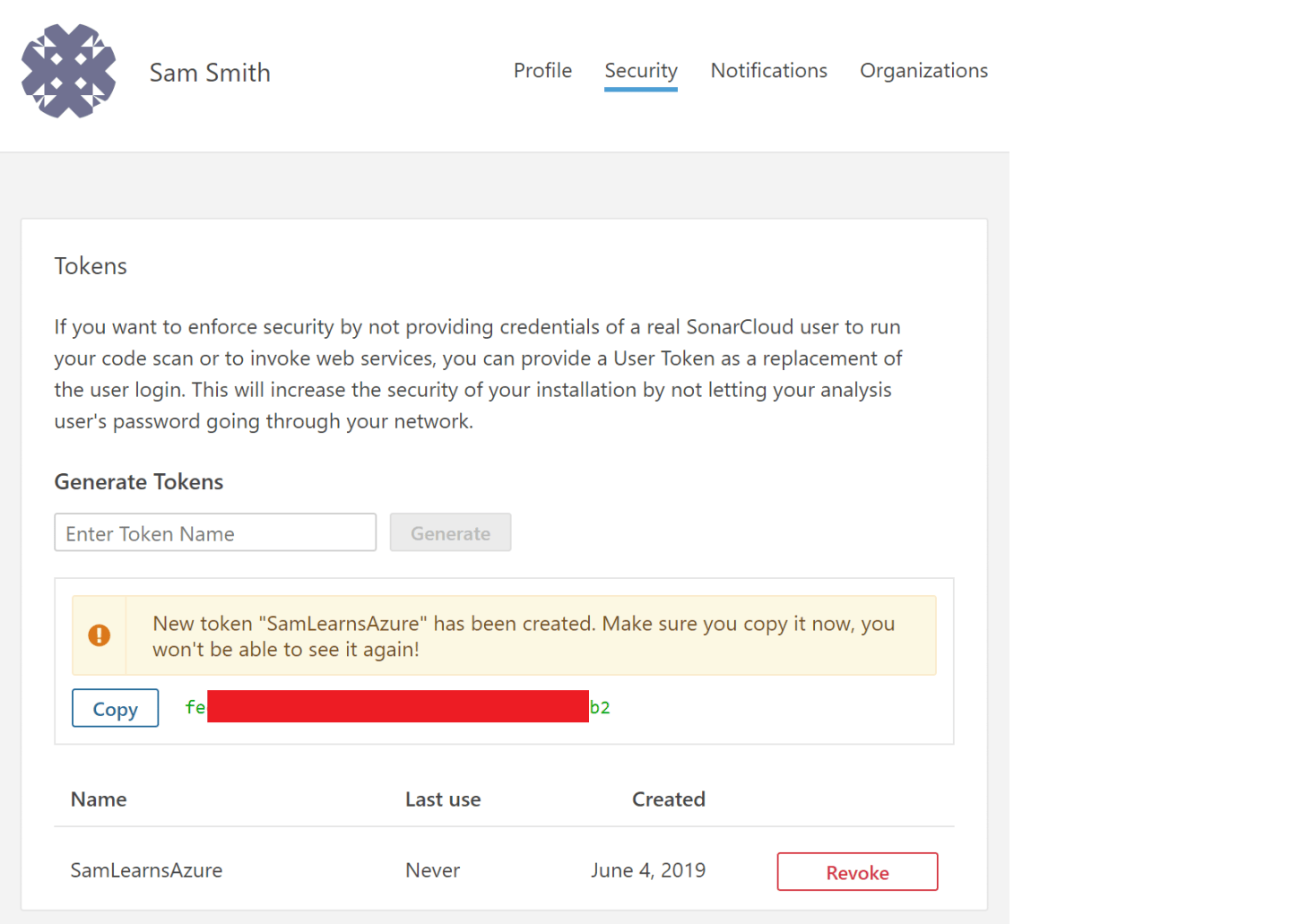This screenshot has height=924, width=1291.
Task: Click the Sam Smith user name
Action: pyautogui.click(x=210, y=73)
